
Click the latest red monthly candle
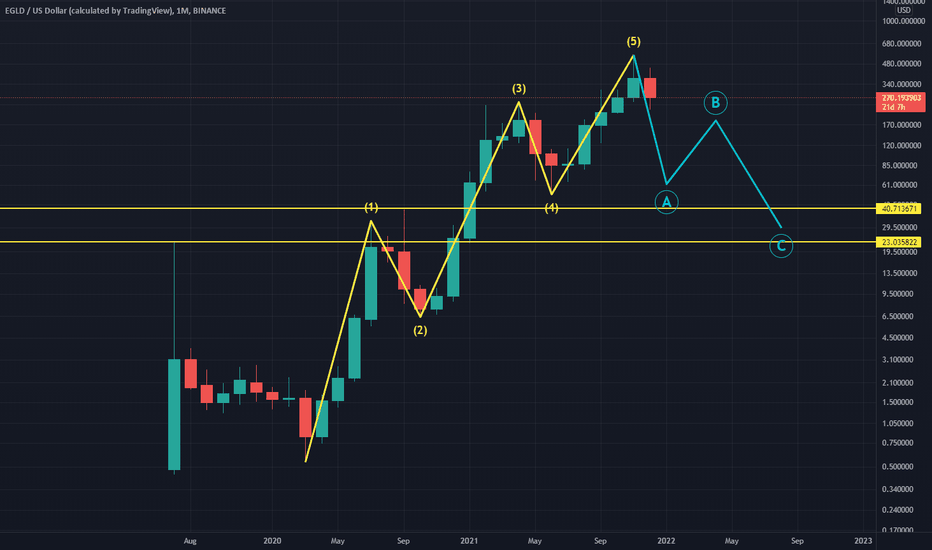pyautogui.click(x=650, y=88)
